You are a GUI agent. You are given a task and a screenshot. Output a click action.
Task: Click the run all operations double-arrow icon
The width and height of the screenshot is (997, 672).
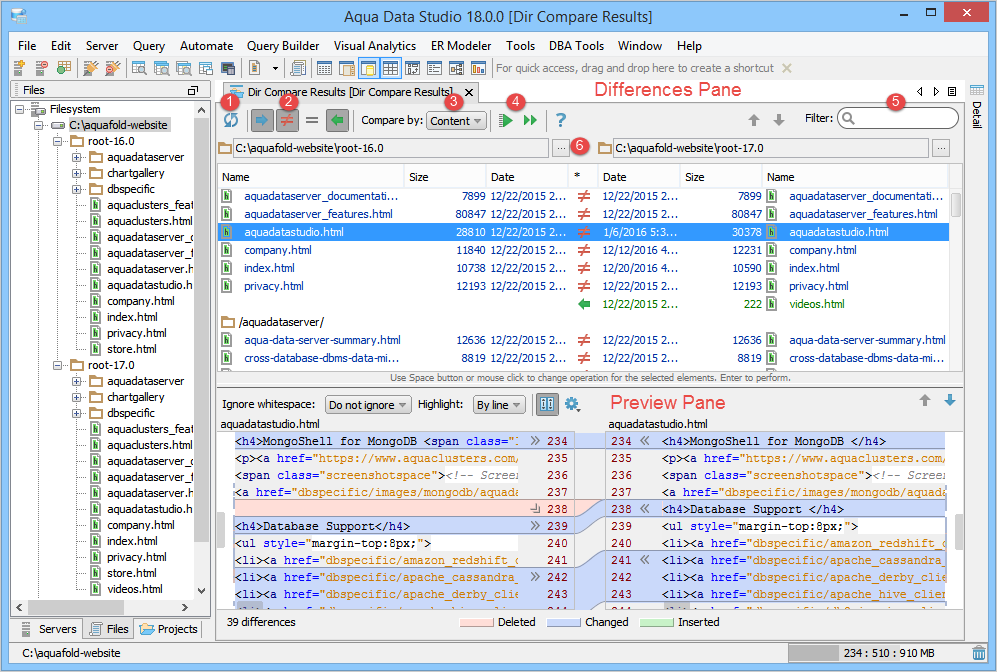[529, 120]
